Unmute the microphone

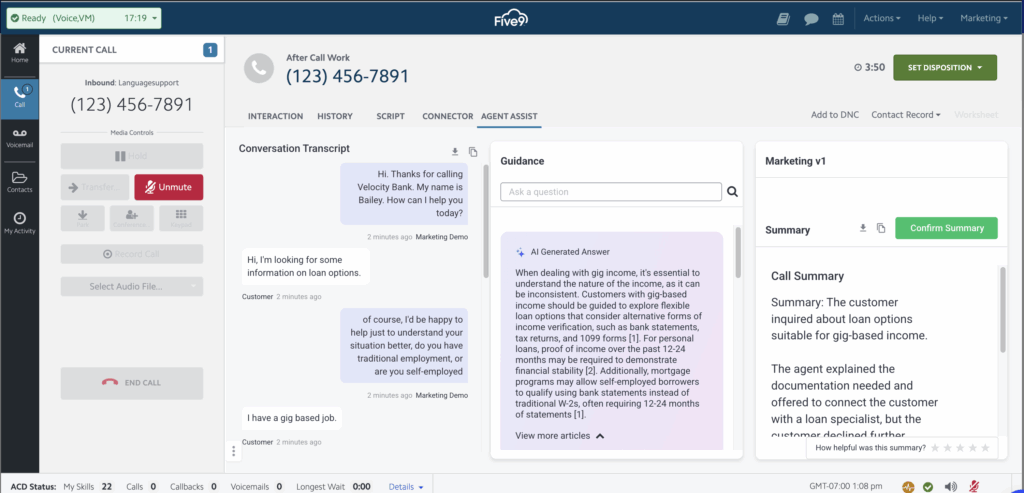point(168,186)
